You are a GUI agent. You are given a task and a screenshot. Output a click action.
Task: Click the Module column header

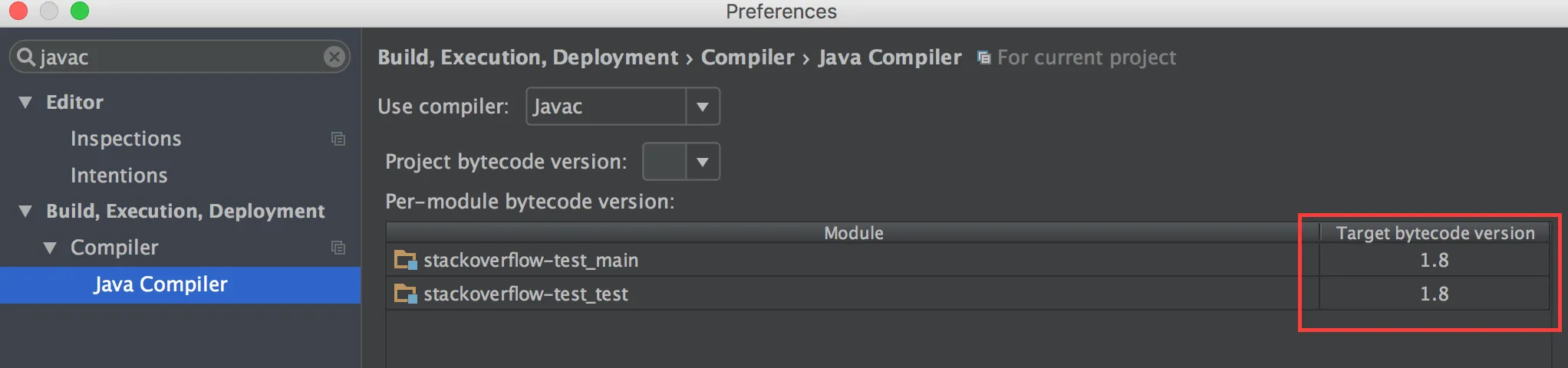[853, 233]
